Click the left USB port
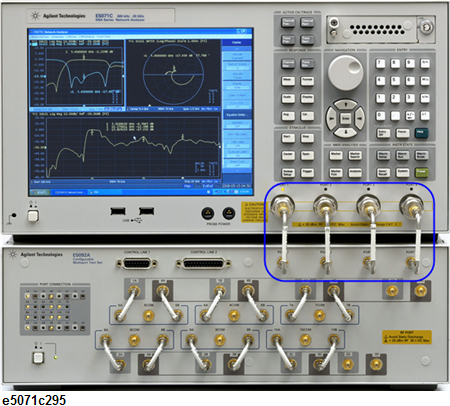Viewport: 450px width, 406px height. coord(118,211)
